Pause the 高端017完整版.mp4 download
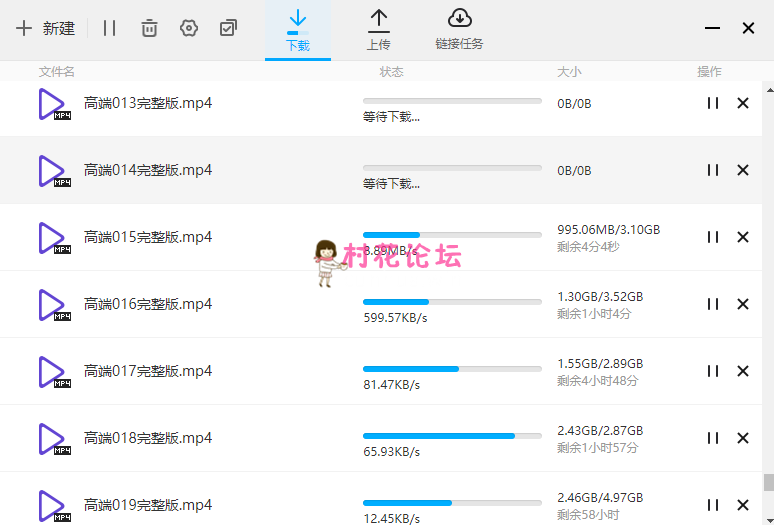Image resolution: width=774 pixels, height=525 pixels. pos(713,371)
